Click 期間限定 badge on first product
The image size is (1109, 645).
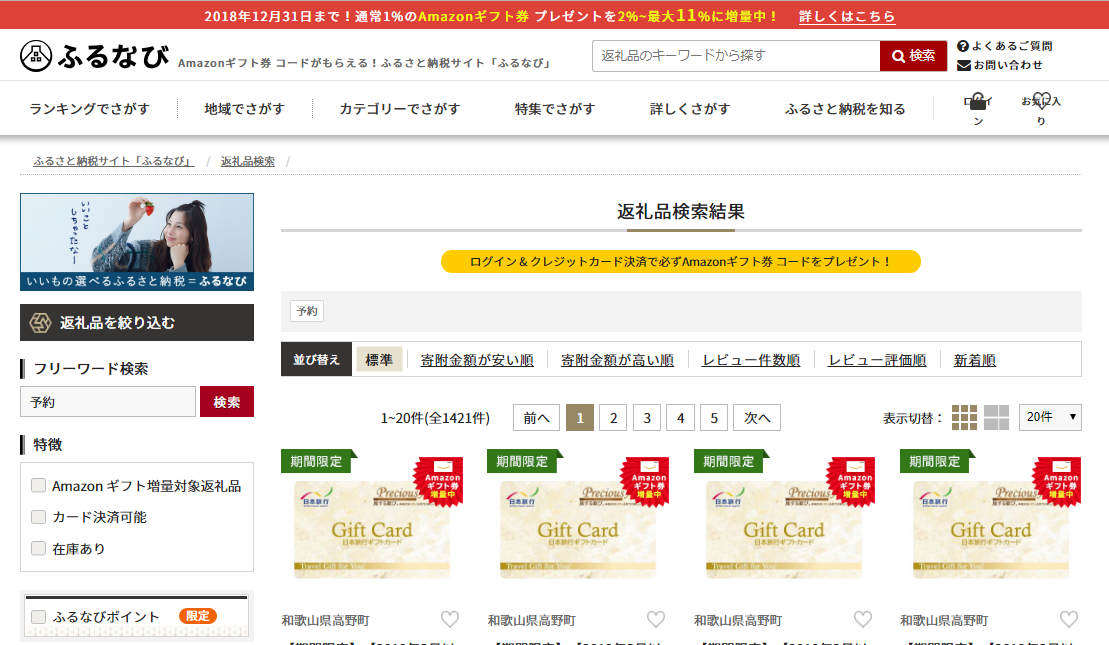pos(317,461)
